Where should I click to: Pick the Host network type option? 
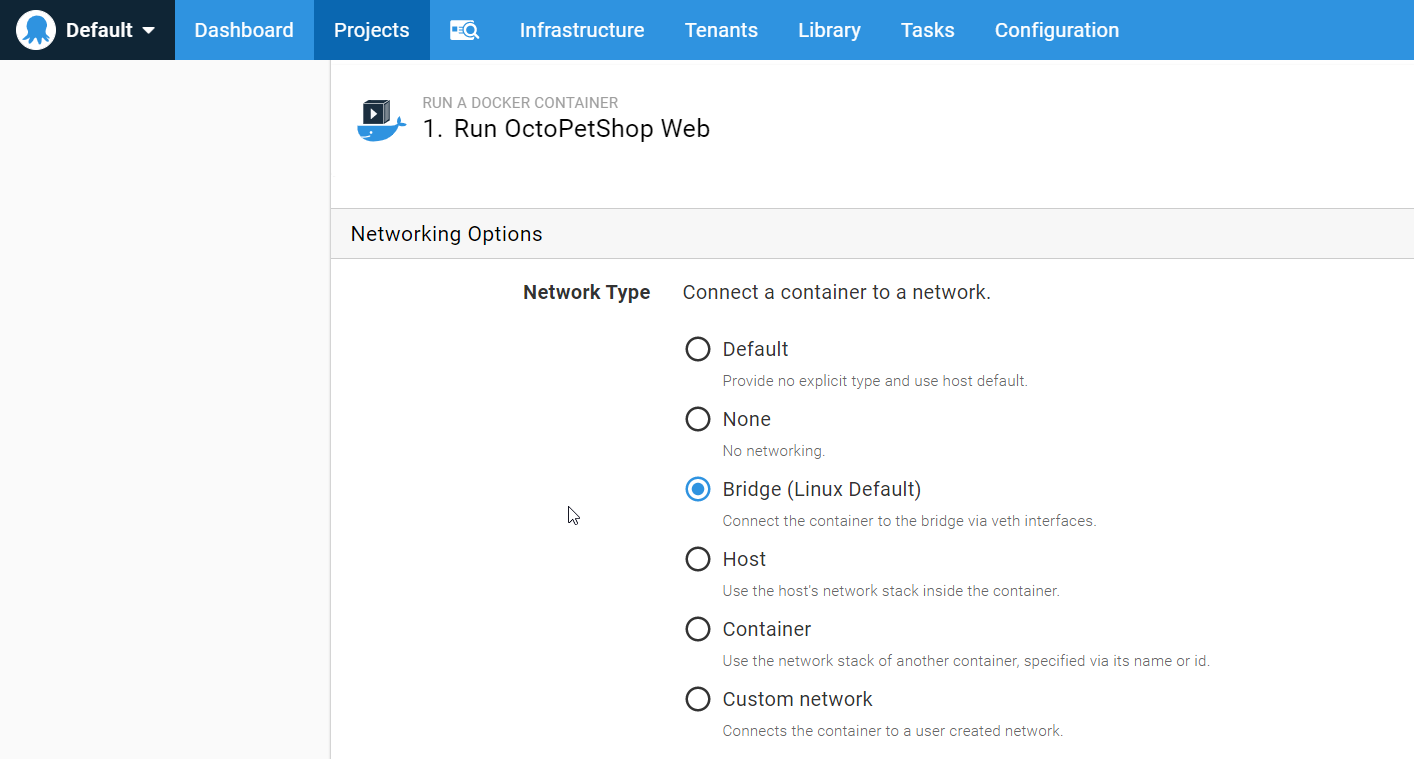click(698, 559)
